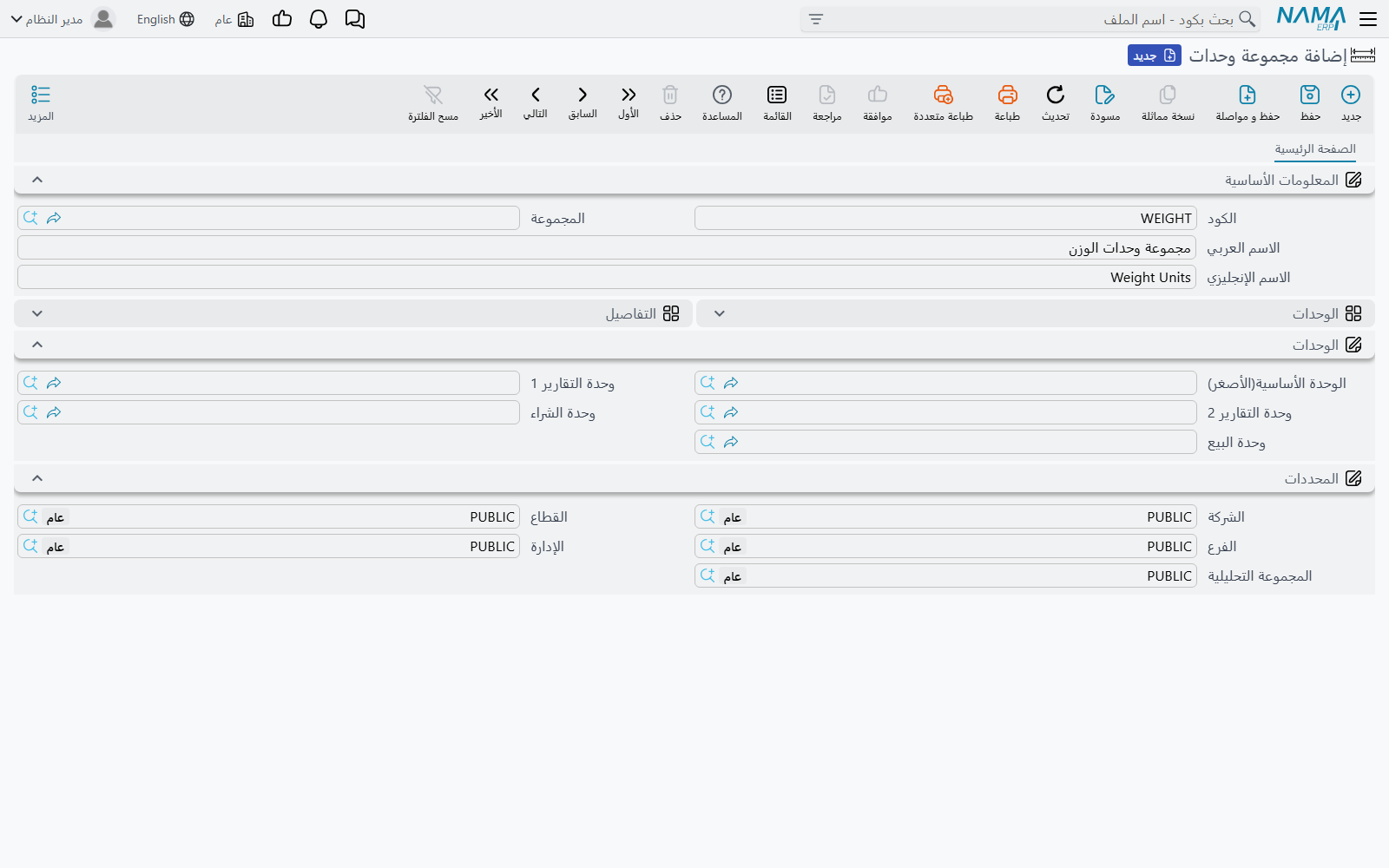This screenshot has height=868, width=1389.
Task: Click the وحدة الشراء label
Action: [563, 413]
